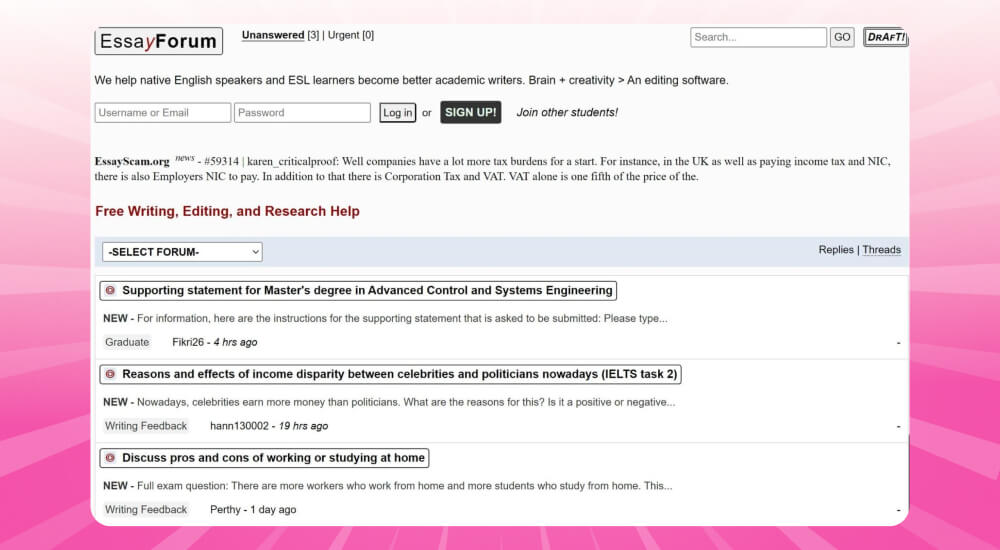
Task: Click the Password field
Action: 302,113
